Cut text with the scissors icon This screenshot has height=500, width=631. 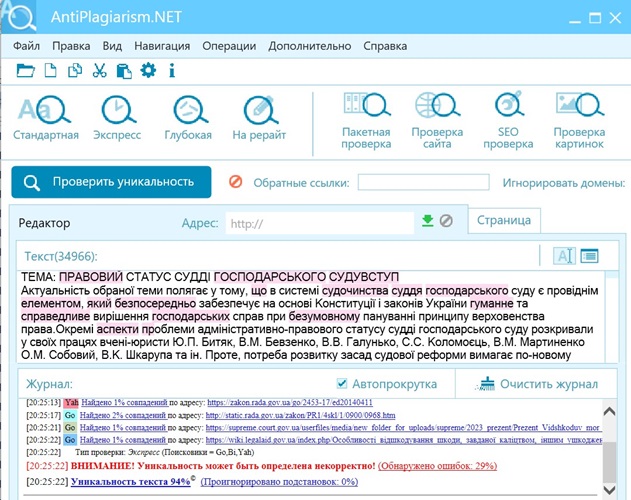99,71
